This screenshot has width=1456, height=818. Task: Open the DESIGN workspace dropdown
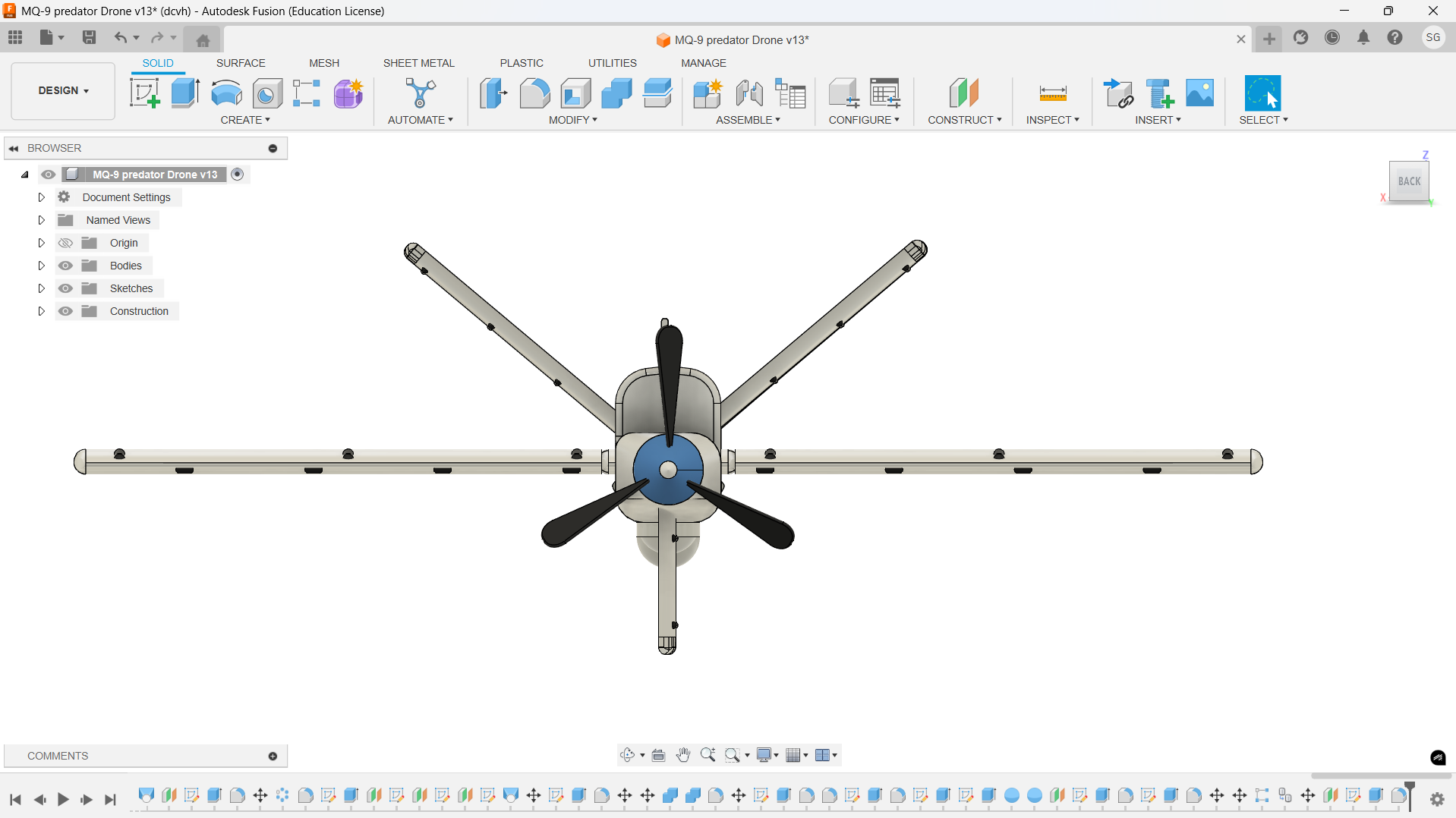(x=63, y=90)
